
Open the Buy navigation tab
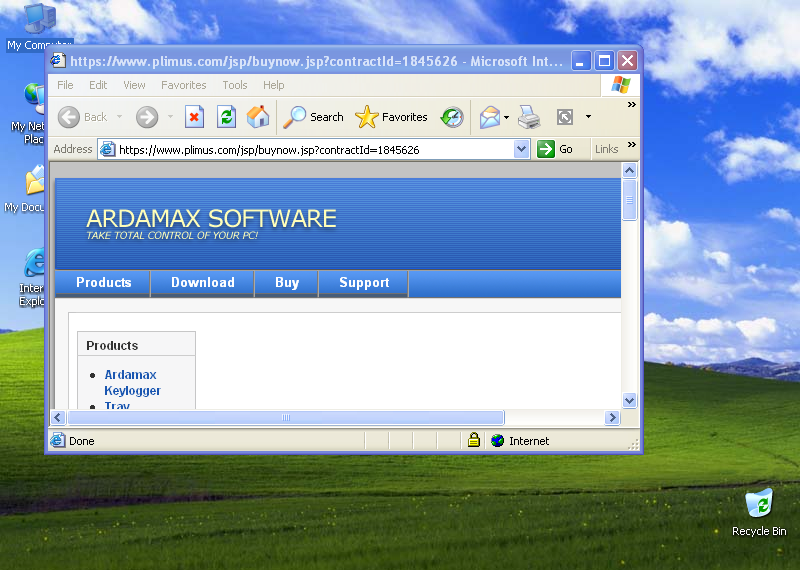click(287, 283)
